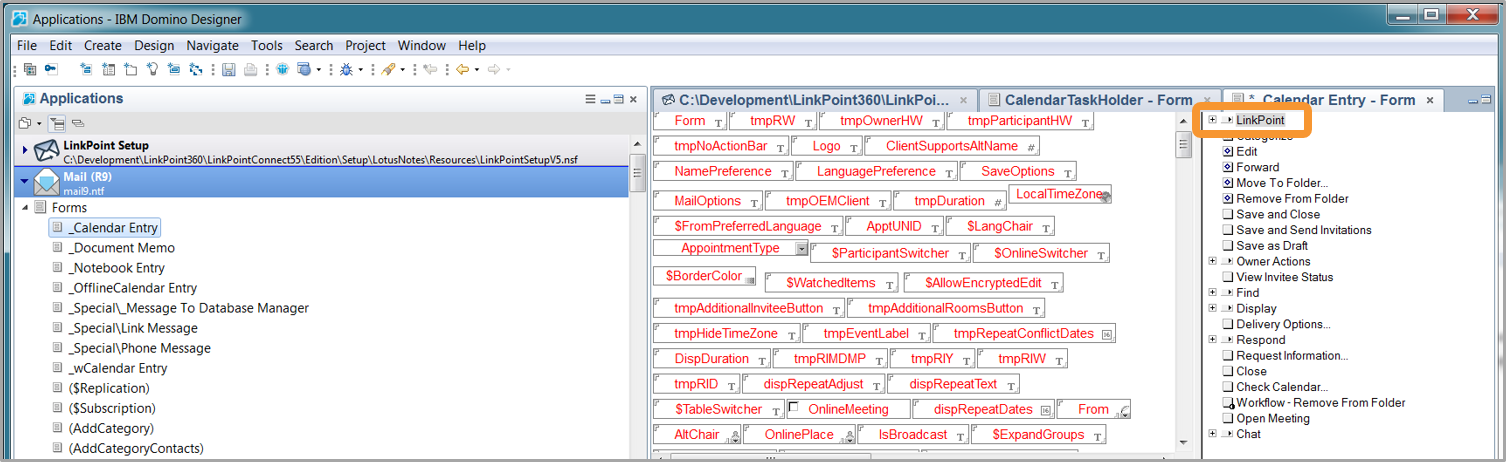
Task: Click the Save icon in the toolbar
Action: point(228,69)
